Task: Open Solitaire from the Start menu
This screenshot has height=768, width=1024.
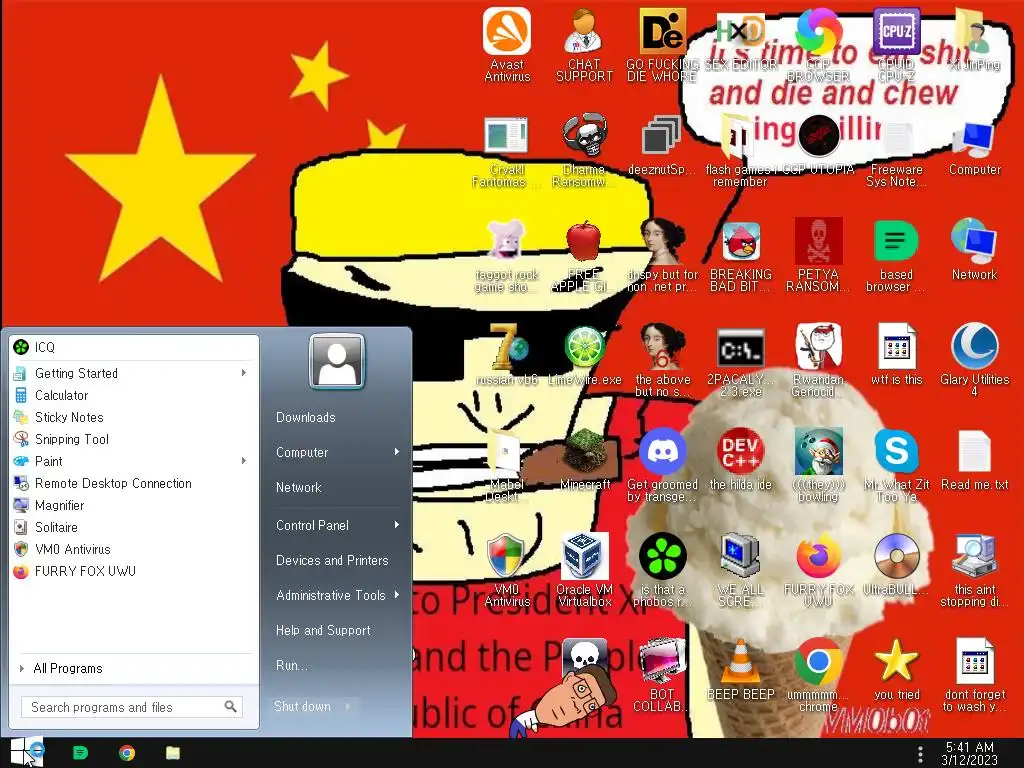Action: pos(134,527)
